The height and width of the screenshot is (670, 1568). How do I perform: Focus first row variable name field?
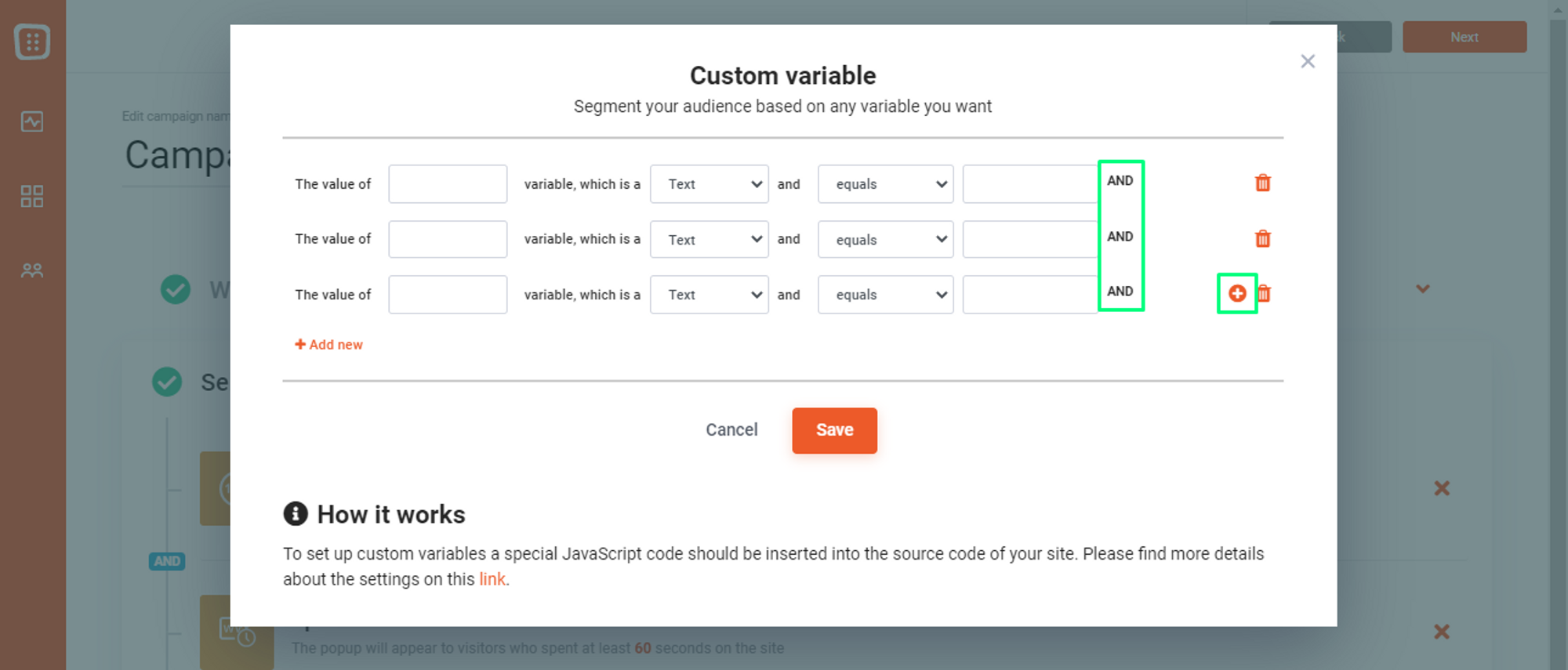pyautogui.click(x=448, y=184)
